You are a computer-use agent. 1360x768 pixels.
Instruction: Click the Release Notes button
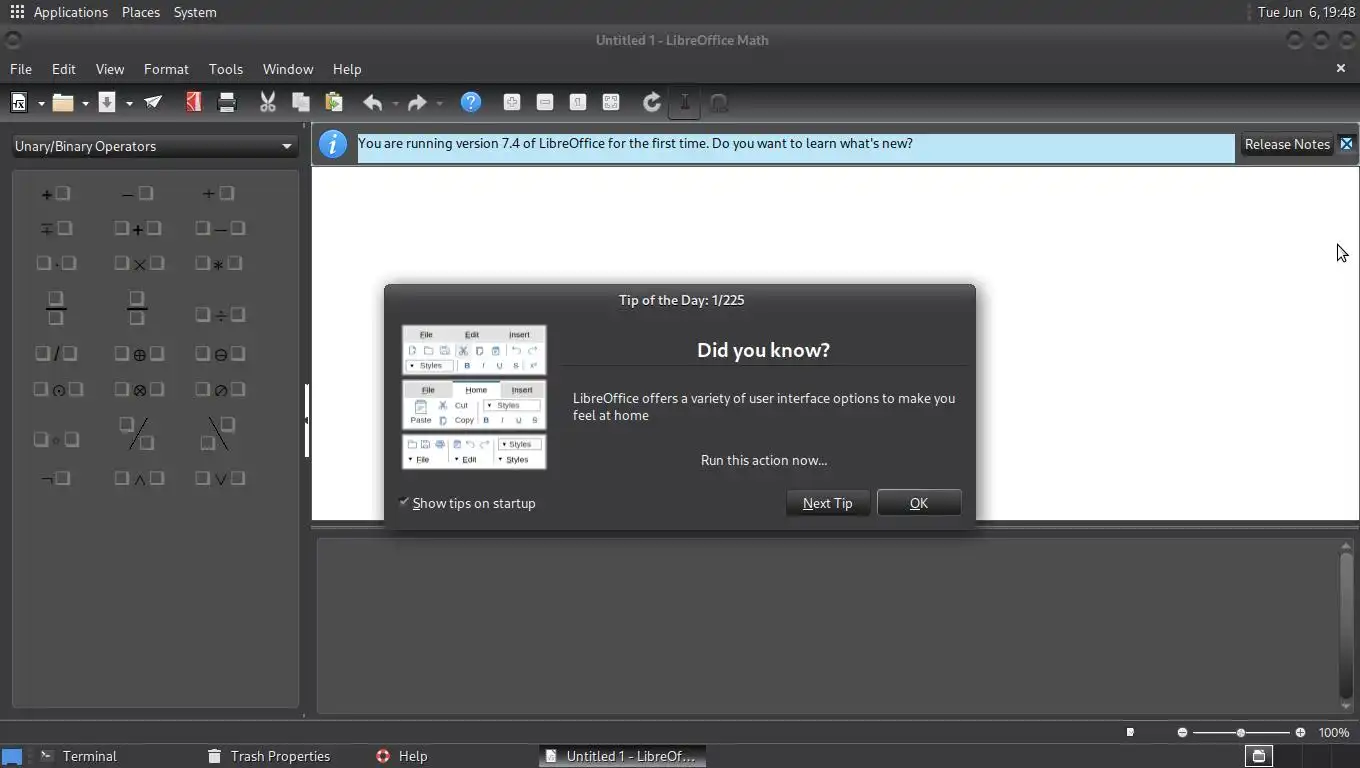(1287, 144)
